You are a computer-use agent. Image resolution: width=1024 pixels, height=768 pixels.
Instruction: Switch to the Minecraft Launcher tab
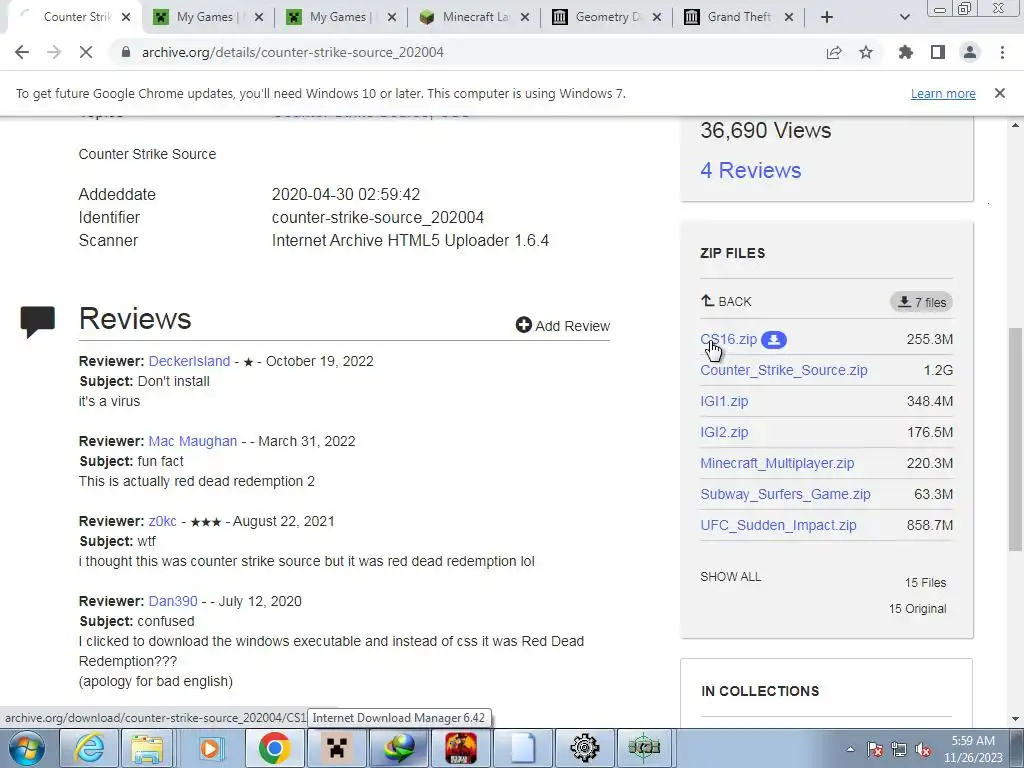(x=473, y=17)
